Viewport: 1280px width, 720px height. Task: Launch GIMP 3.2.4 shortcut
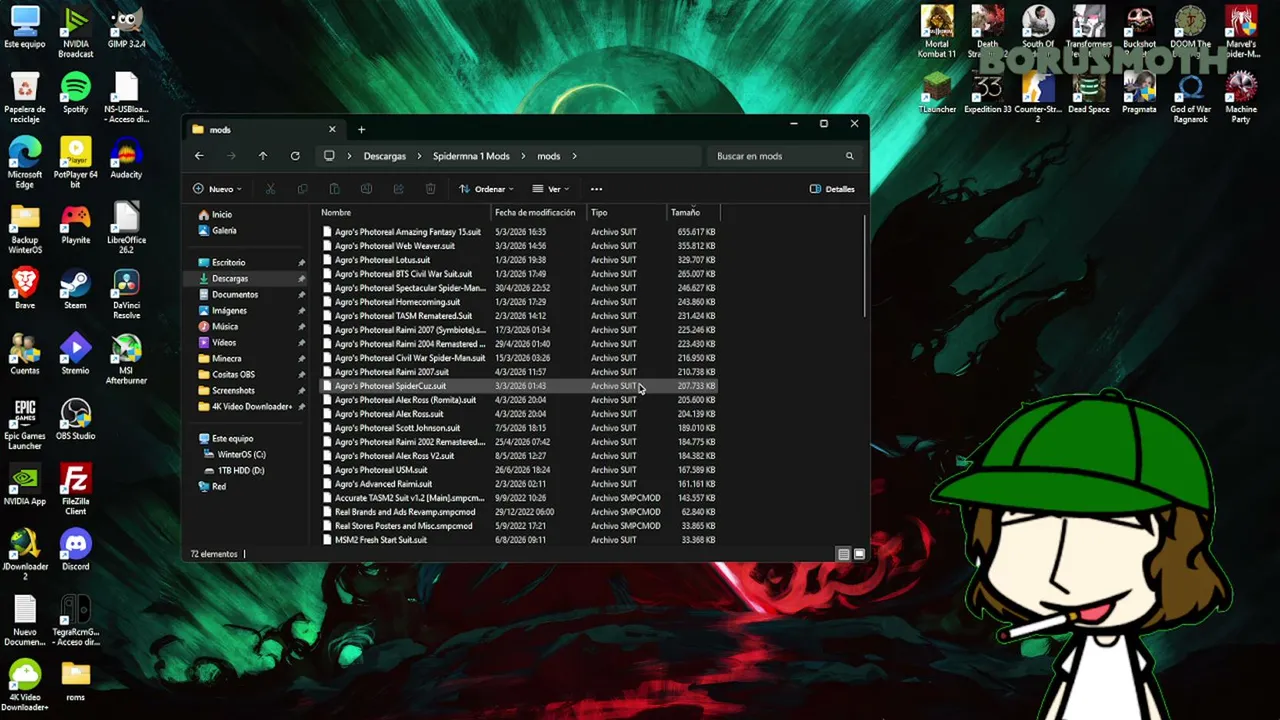pyautogui.click(x=126, y=28)
